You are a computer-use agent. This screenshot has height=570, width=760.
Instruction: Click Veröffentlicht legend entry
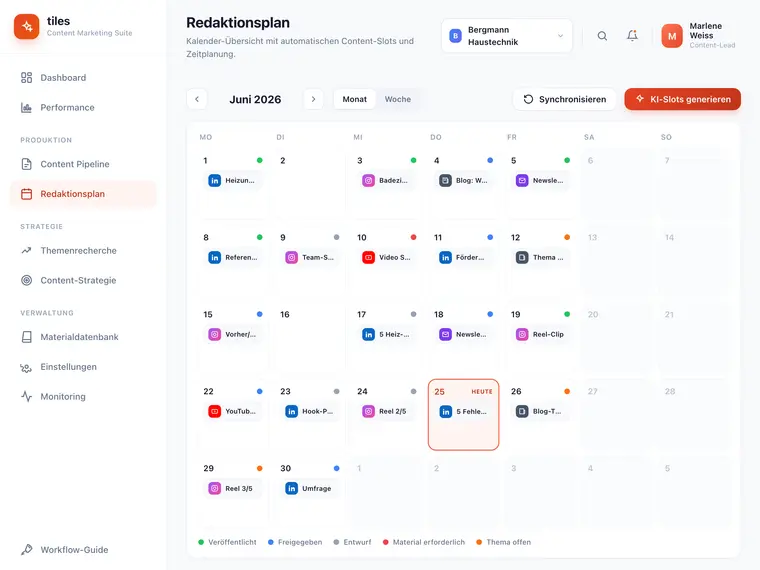[x=227, y=542]
